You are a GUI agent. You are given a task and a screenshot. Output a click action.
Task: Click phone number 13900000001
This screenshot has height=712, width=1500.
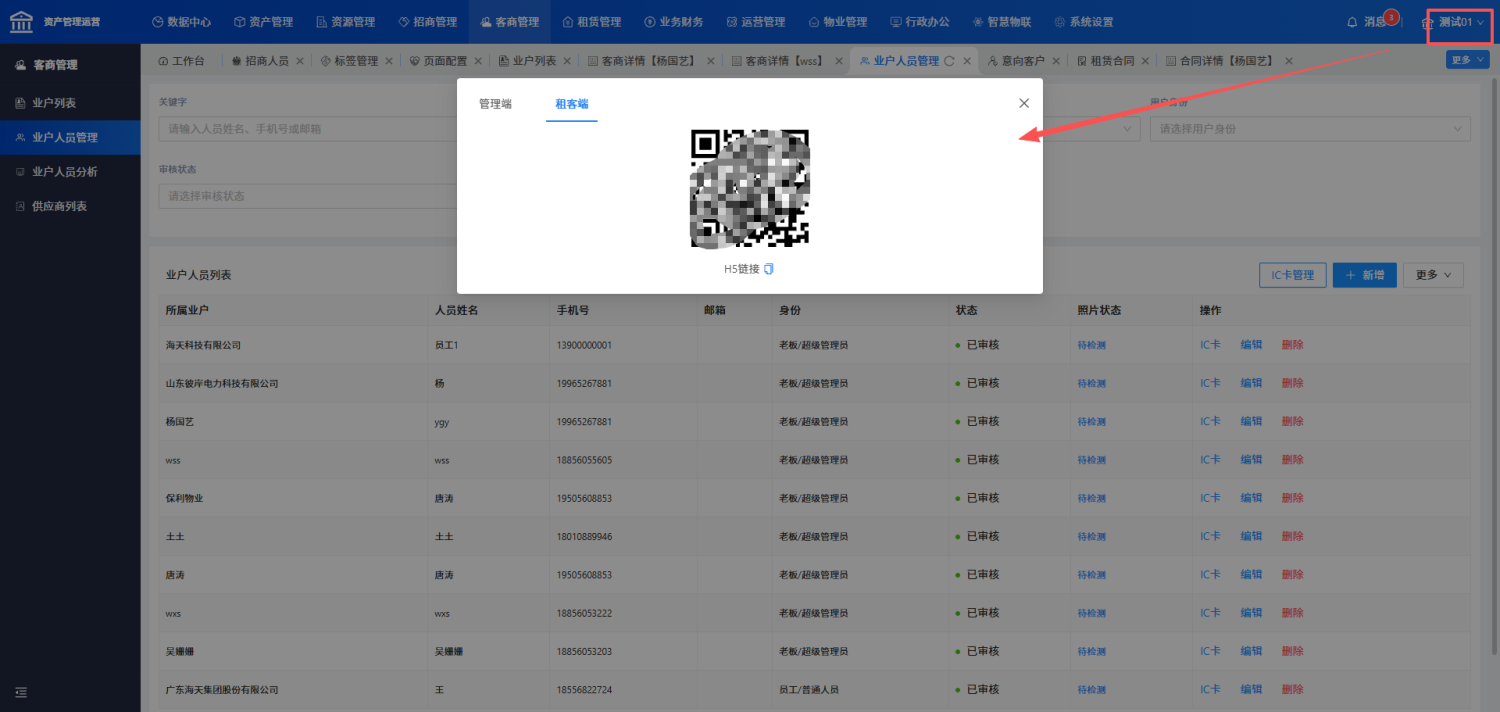(584, 345)
